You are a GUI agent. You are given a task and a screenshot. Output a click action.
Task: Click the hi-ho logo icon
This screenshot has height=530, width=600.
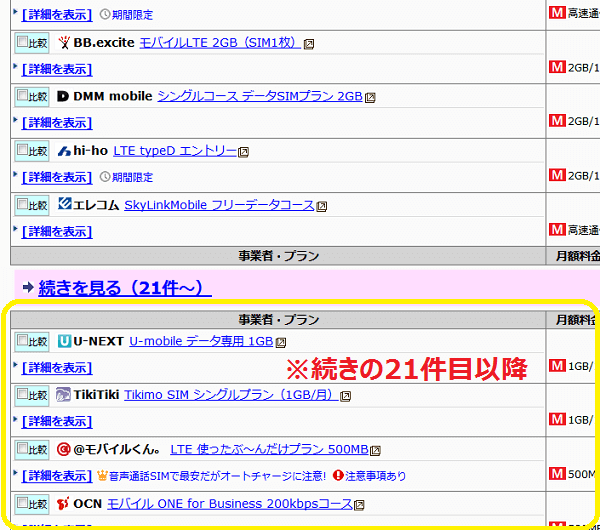point(64,151)
